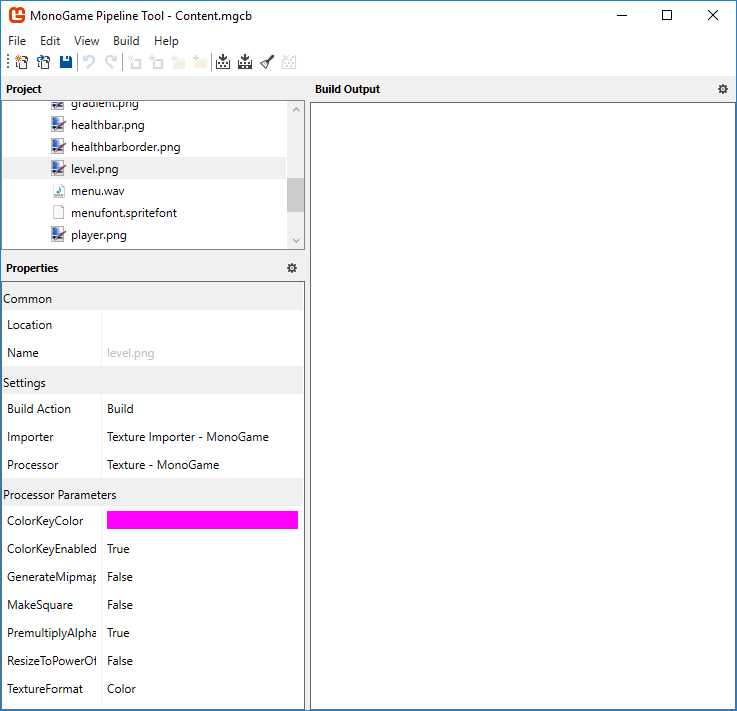Select the partly visible gradient.png item
This screenshot has height=711, width=737.
(104, 104)
